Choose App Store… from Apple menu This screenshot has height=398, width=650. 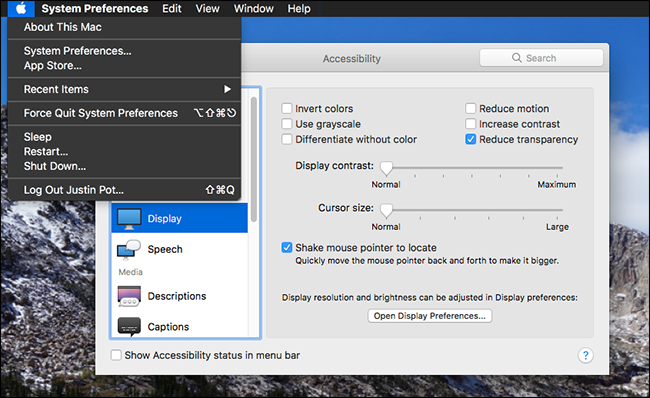tap(124, 66)
